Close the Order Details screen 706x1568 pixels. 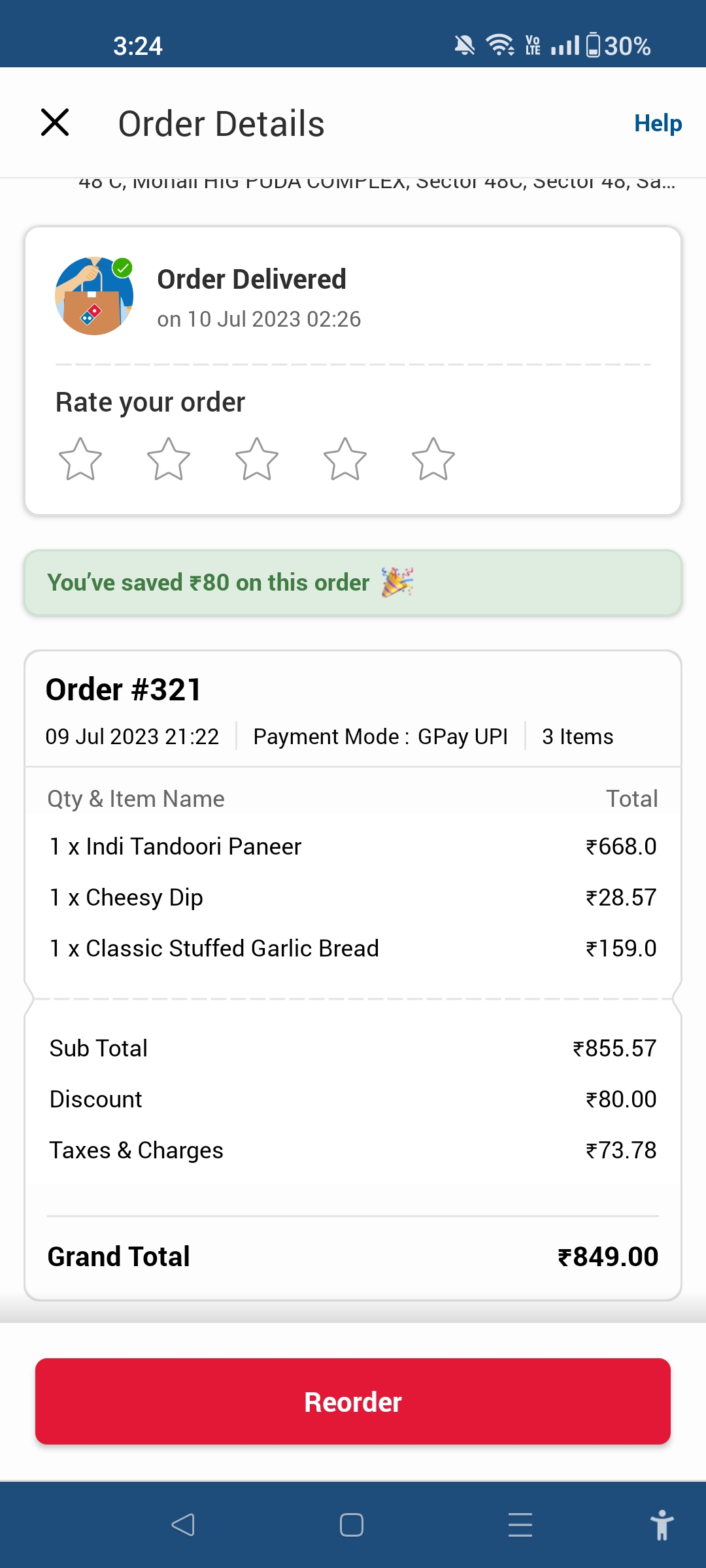pos(55,122)
